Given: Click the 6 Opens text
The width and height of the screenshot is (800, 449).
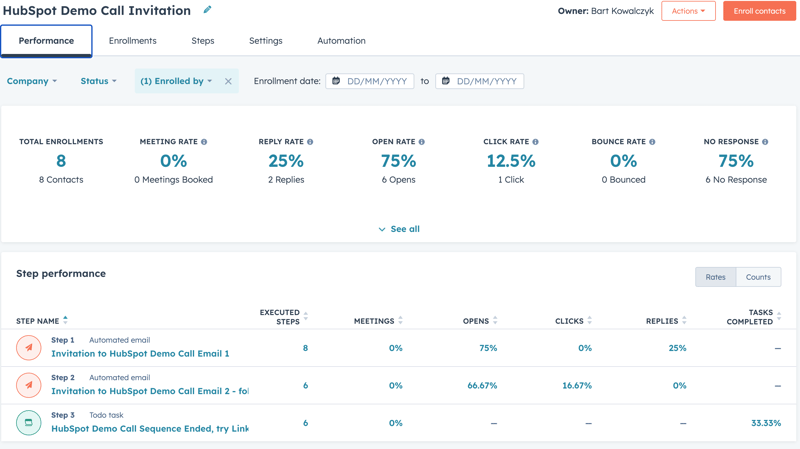Looking at the screenshot, I should click(x=398, y=180).
